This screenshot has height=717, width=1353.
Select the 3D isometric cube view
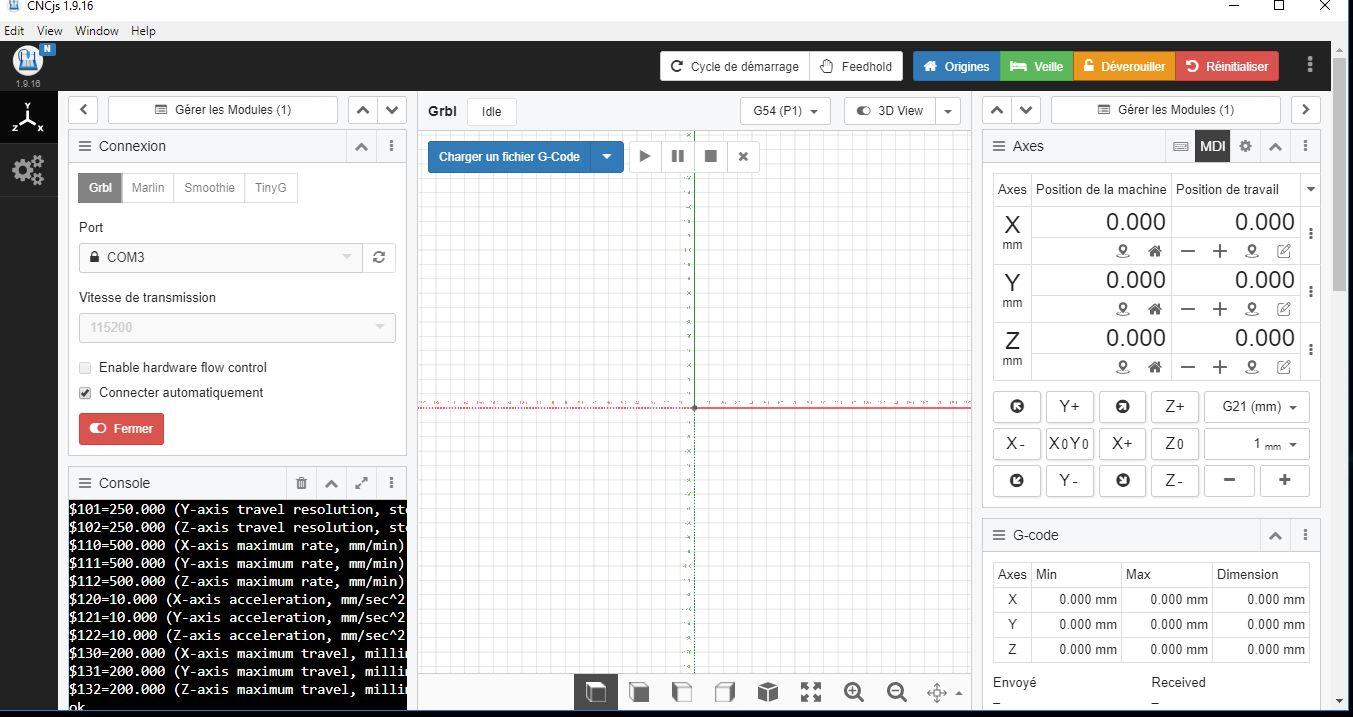pos(768,692)
